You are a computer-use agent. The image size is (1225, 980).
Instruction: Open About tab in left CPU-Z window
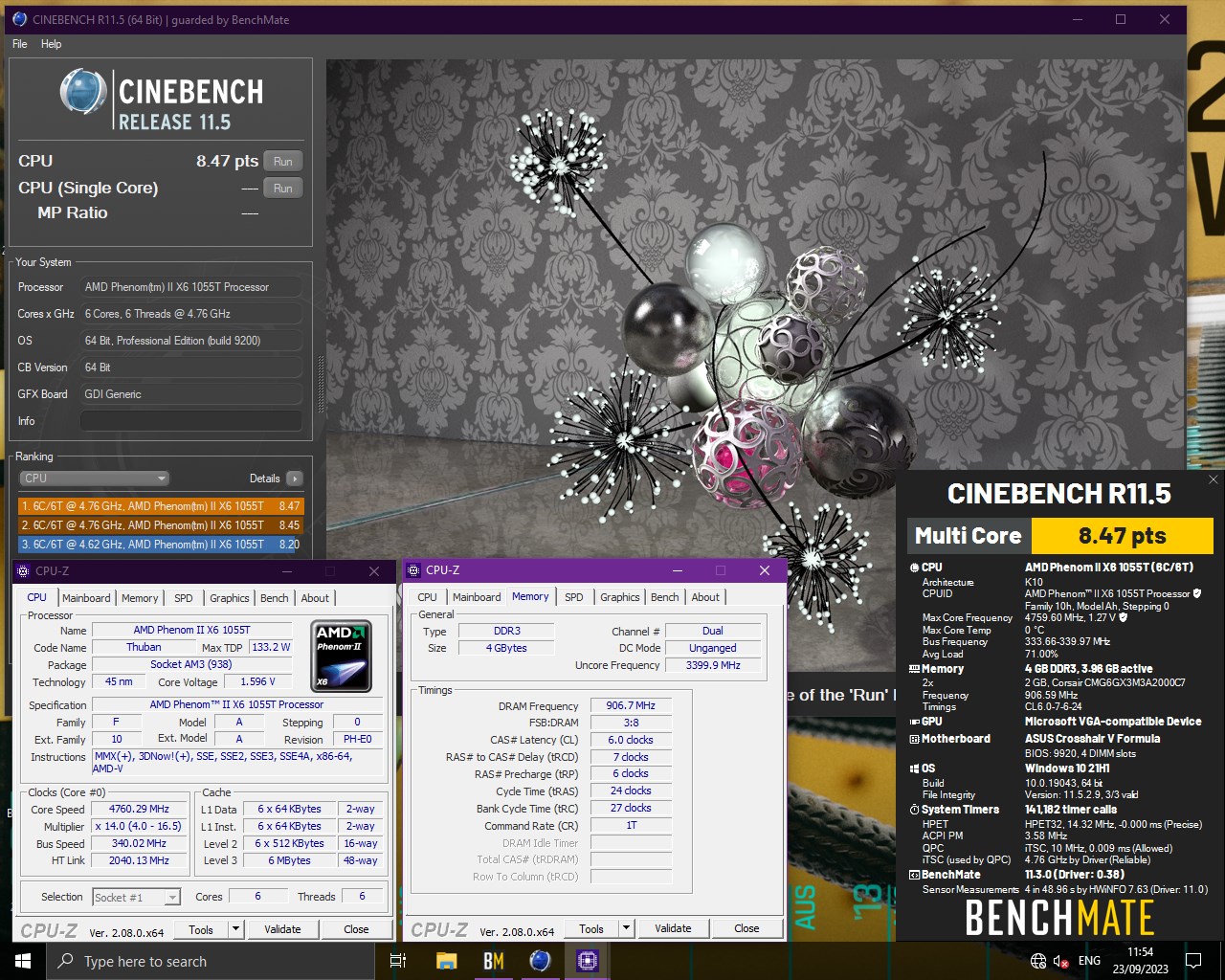pos(315,598)
